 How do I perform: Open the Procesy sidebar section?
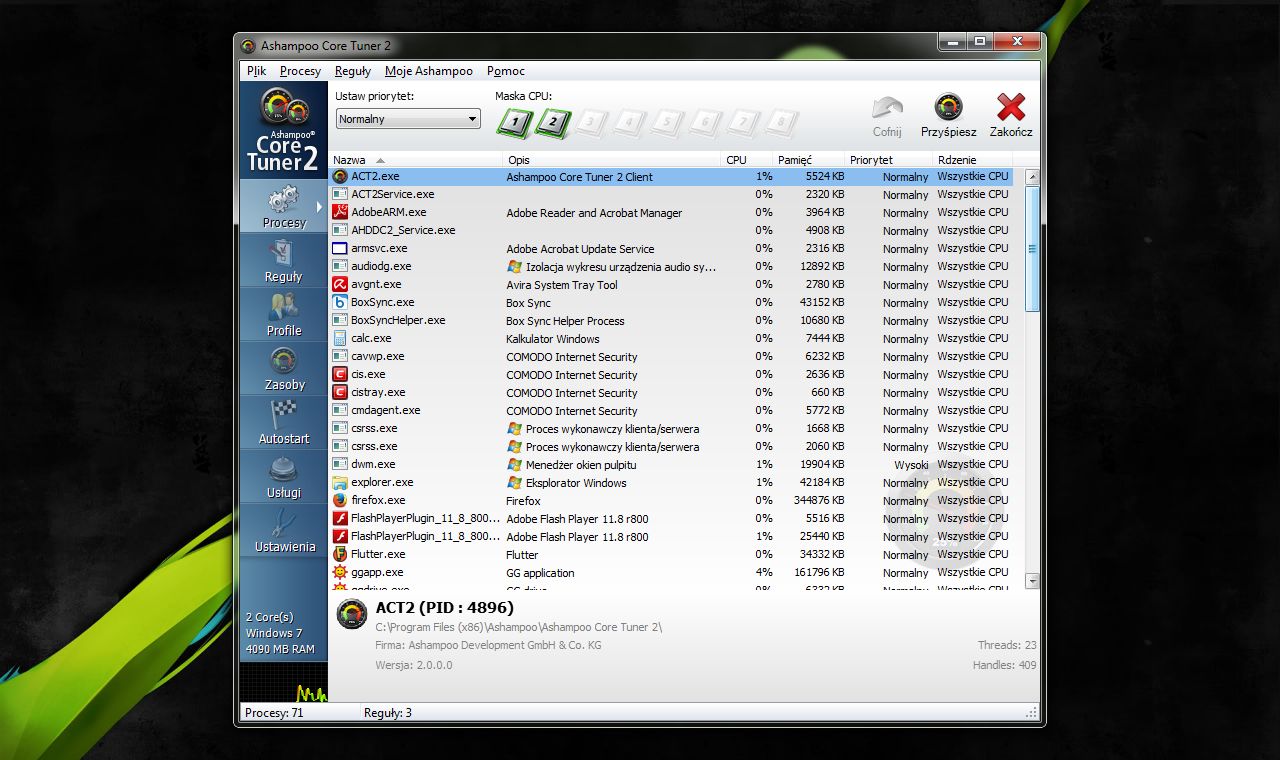284,206
